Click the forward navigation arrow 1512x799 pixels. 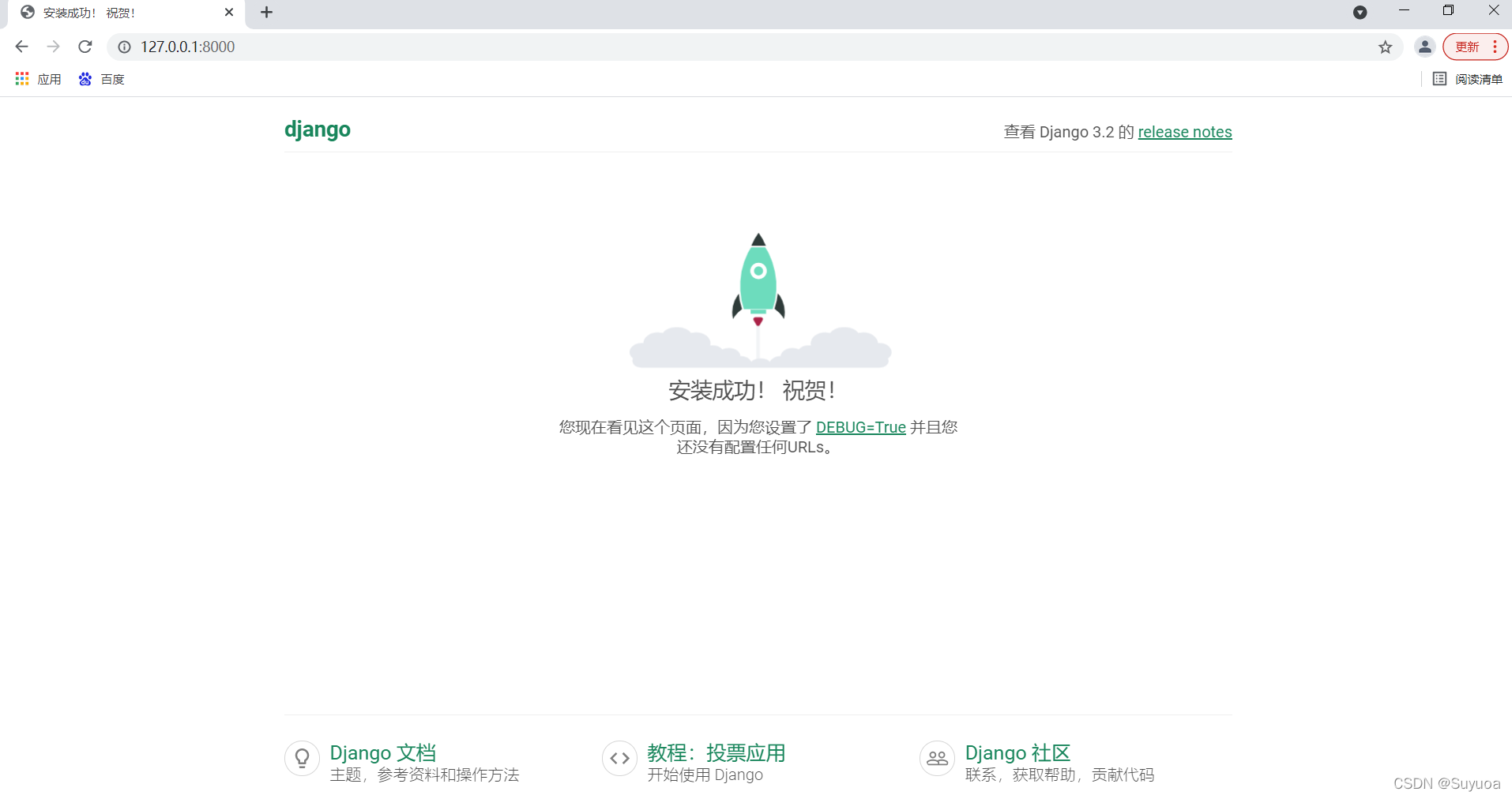pyautogui.click(x=53, y=47)
